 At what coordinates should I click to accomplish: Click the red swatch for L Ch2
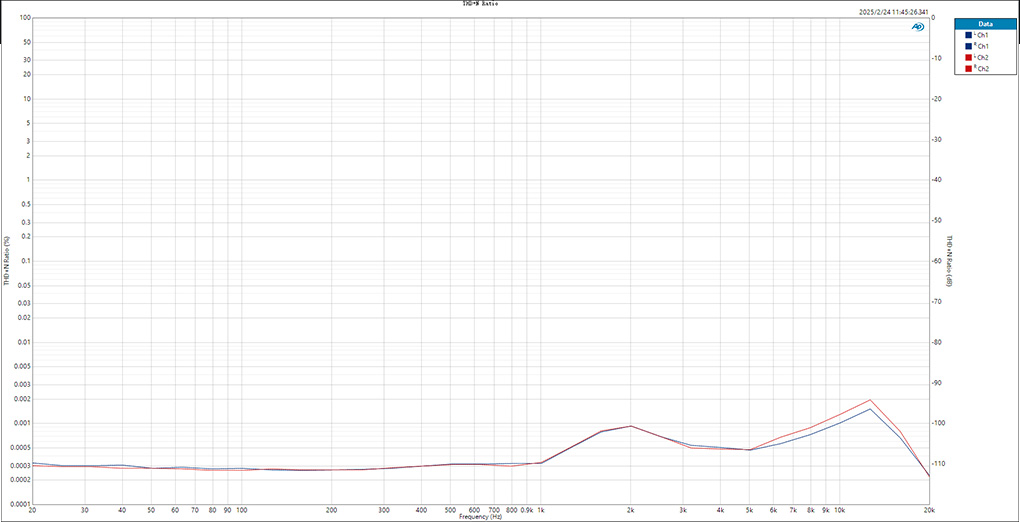[x=969, y=58]
